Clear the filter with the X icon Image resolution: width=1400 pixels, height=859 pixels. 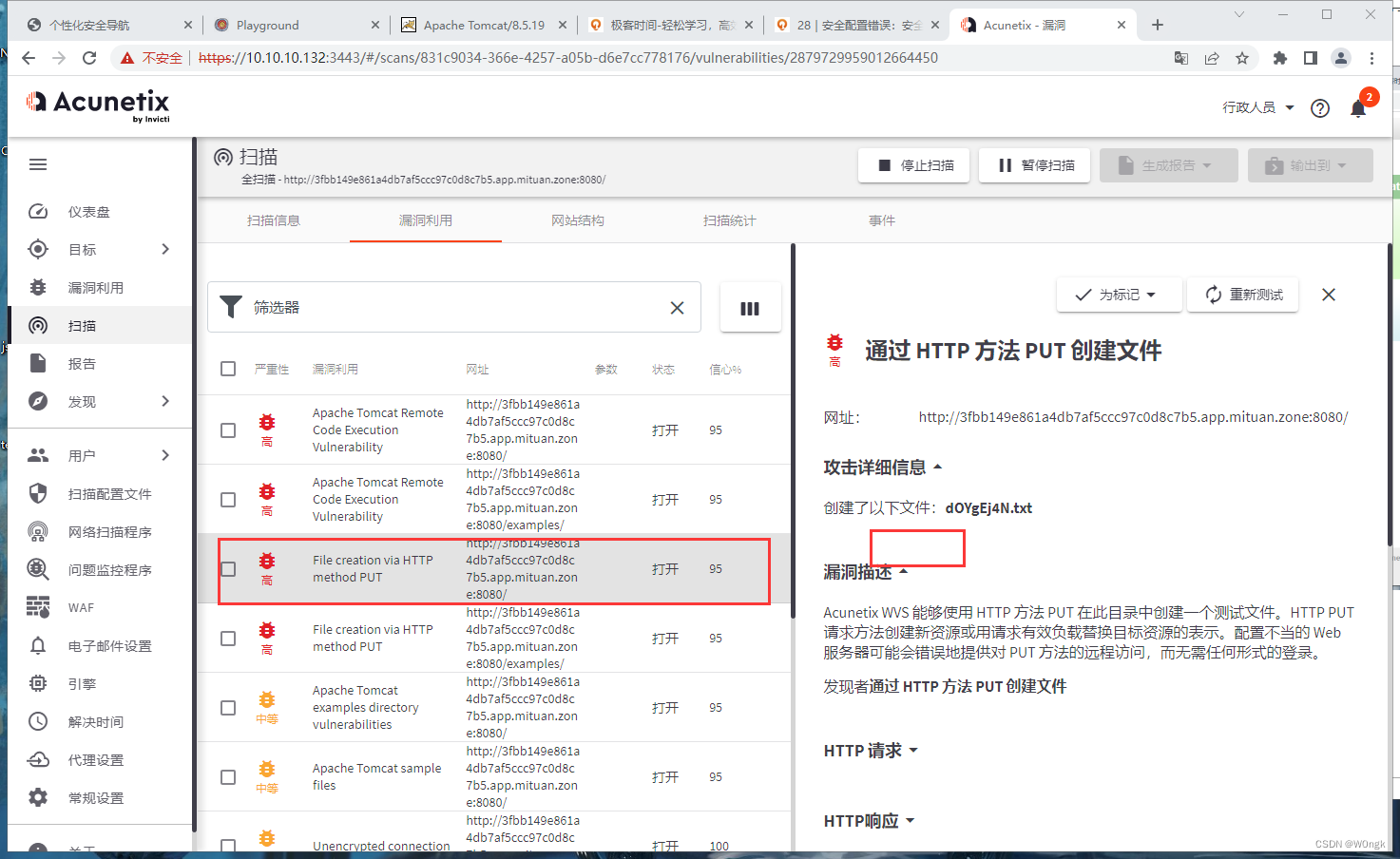point(677,308)
